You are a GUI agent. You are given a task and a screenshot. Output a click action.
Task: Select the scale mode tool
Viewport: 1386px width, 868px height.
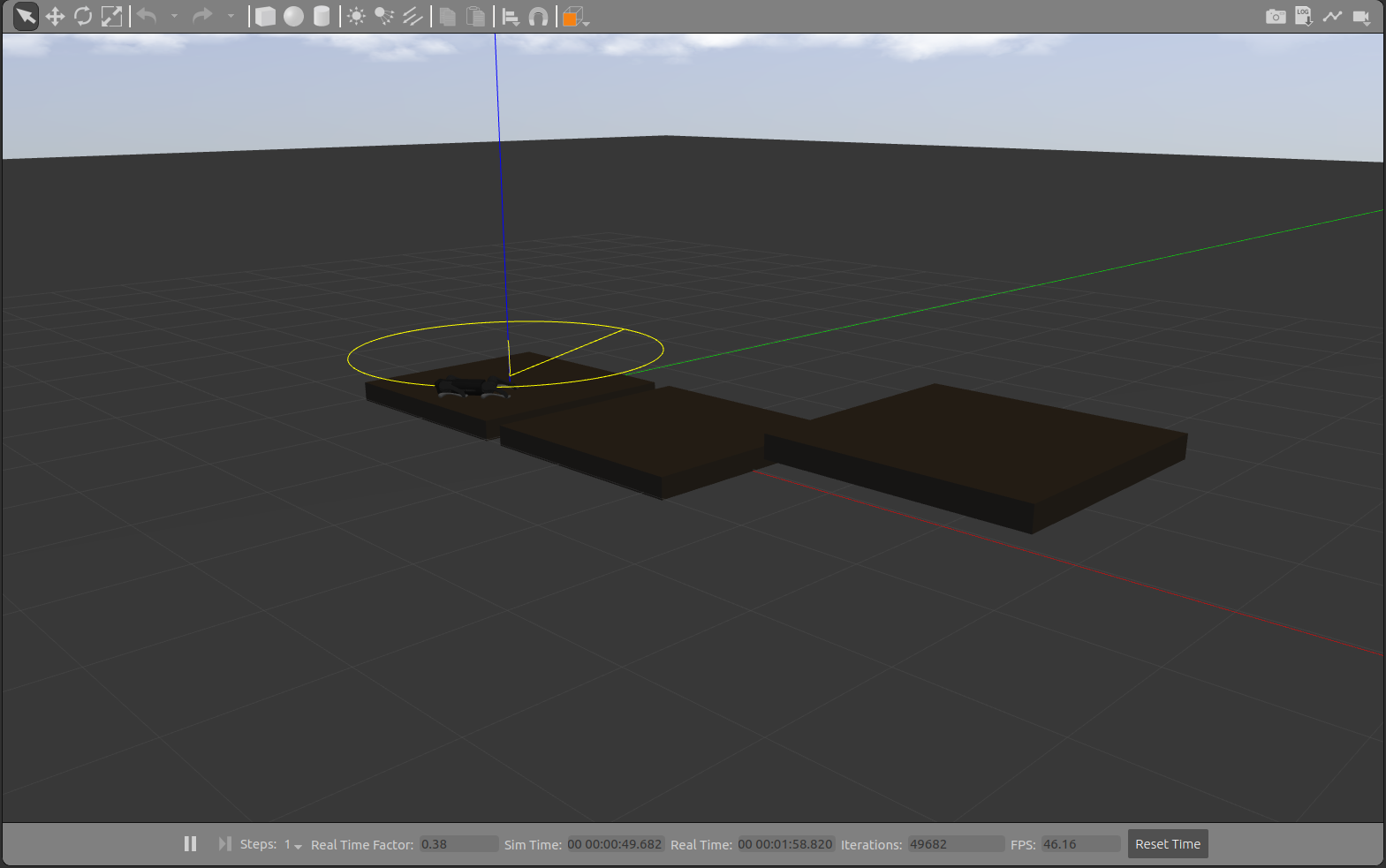tap(111, 17)
